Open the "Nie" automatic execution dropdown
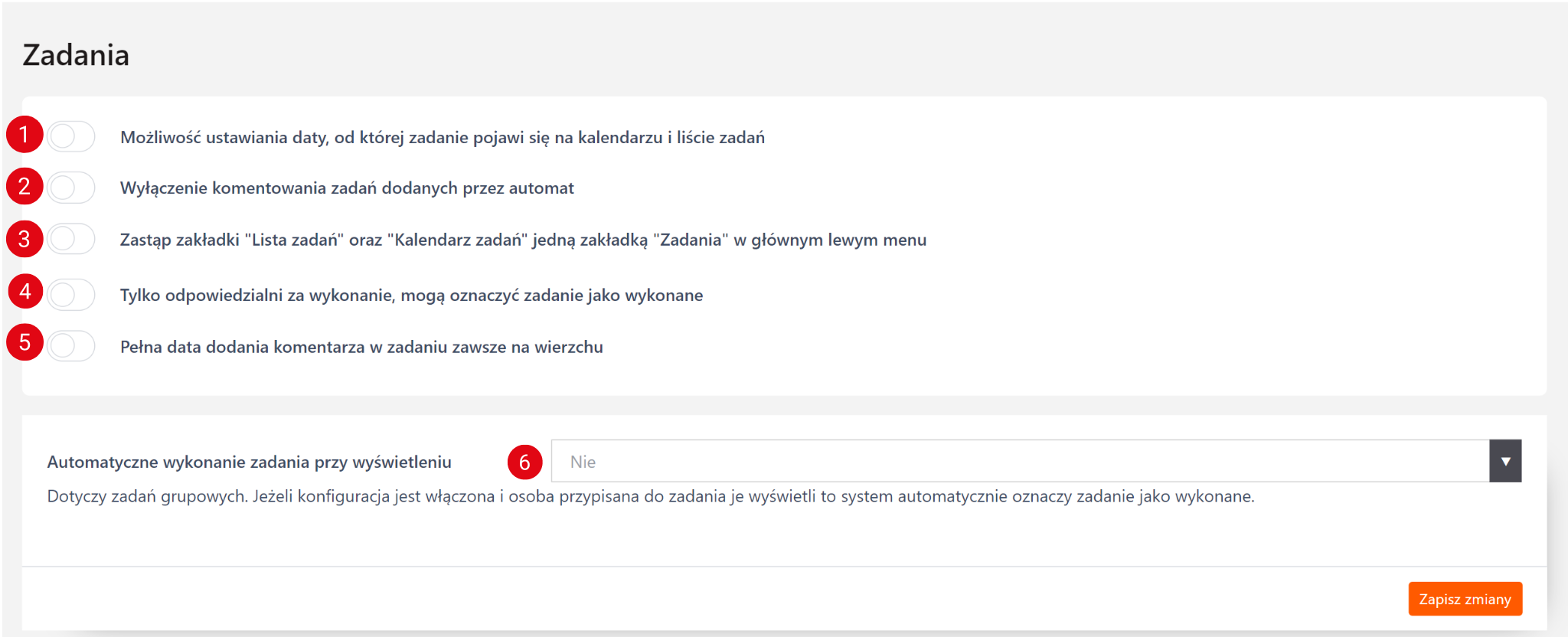 [1020, 462]
